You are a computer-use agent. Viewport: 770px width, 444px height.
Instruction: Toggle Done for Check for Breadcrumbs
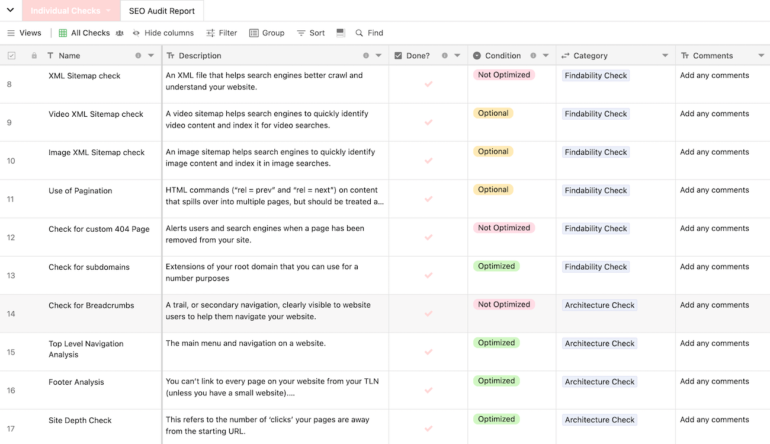tap(428, 314)
